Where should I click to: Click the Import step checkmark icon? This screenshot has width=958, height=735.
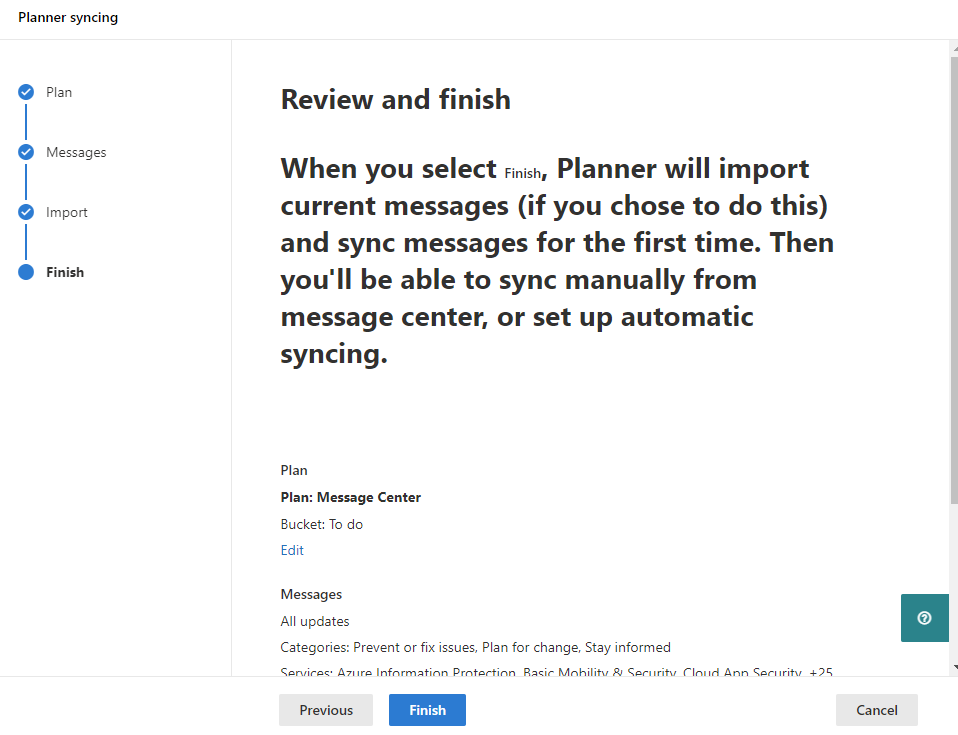(x=26, y=212)
